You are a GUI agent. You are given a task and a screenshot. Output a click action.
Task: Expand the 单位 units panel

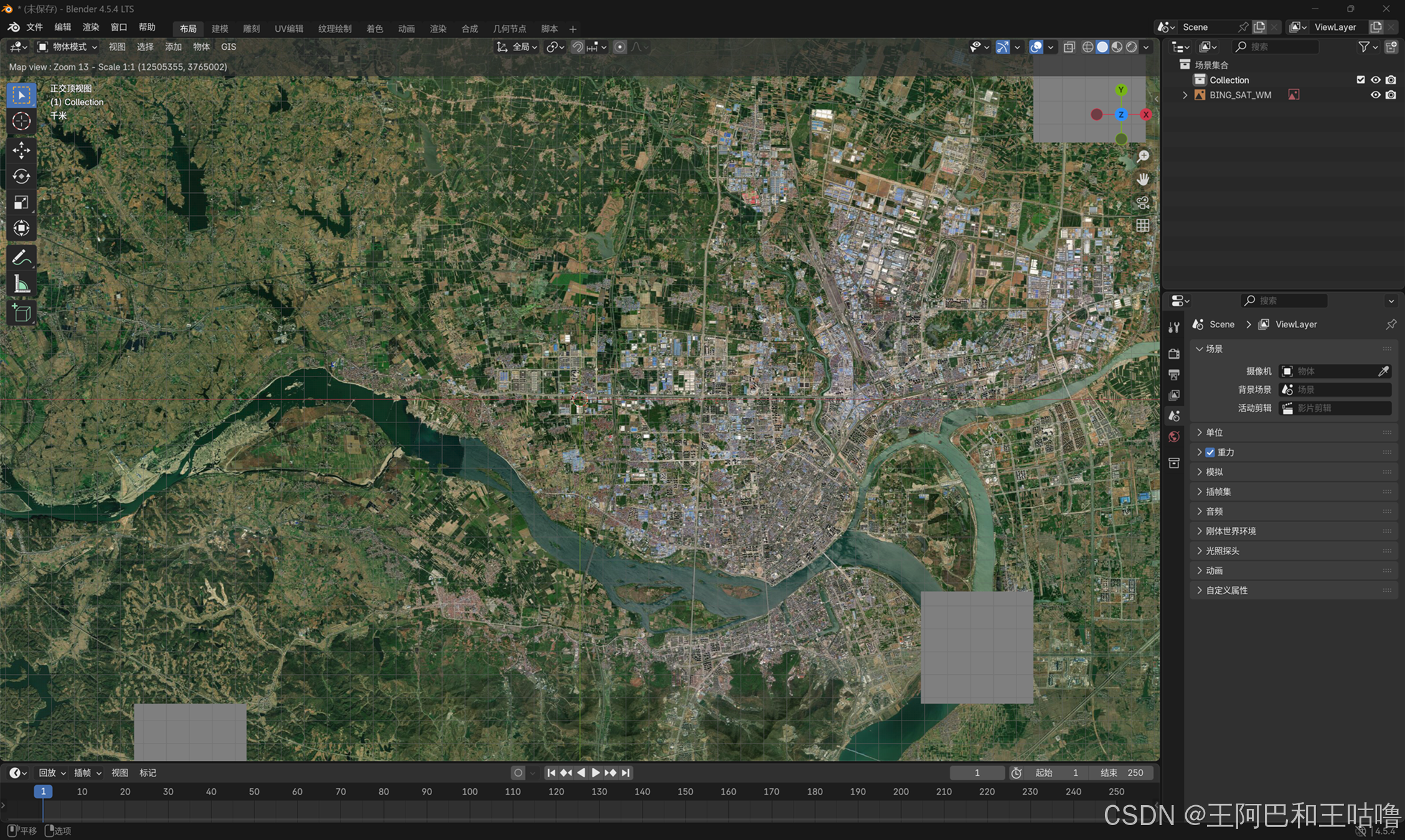point(1214,432)
